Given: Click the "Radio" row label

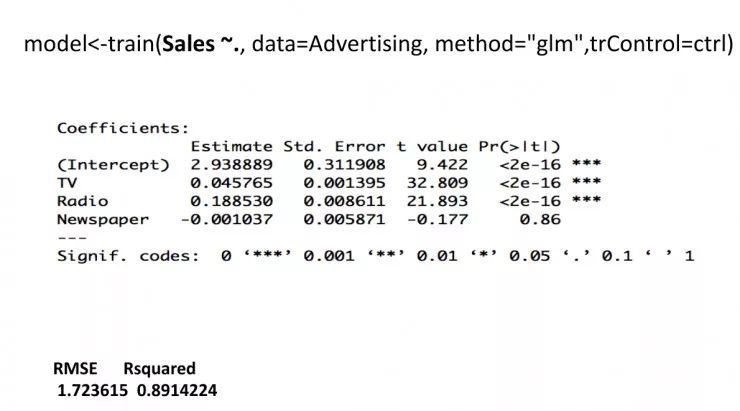Looking at the screenshot, I should pos(82,201).
